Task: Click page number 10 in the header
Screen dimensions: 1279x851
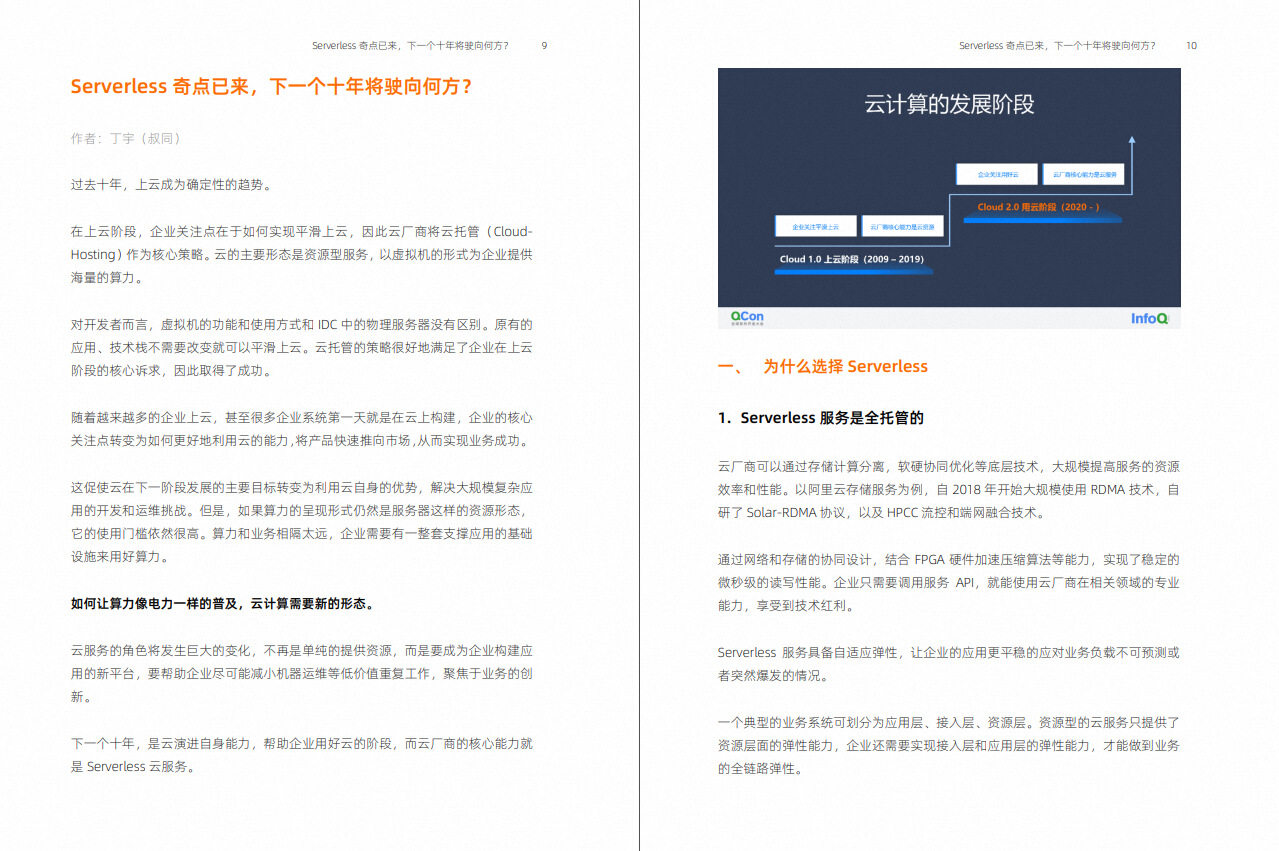Action: 1191,45
